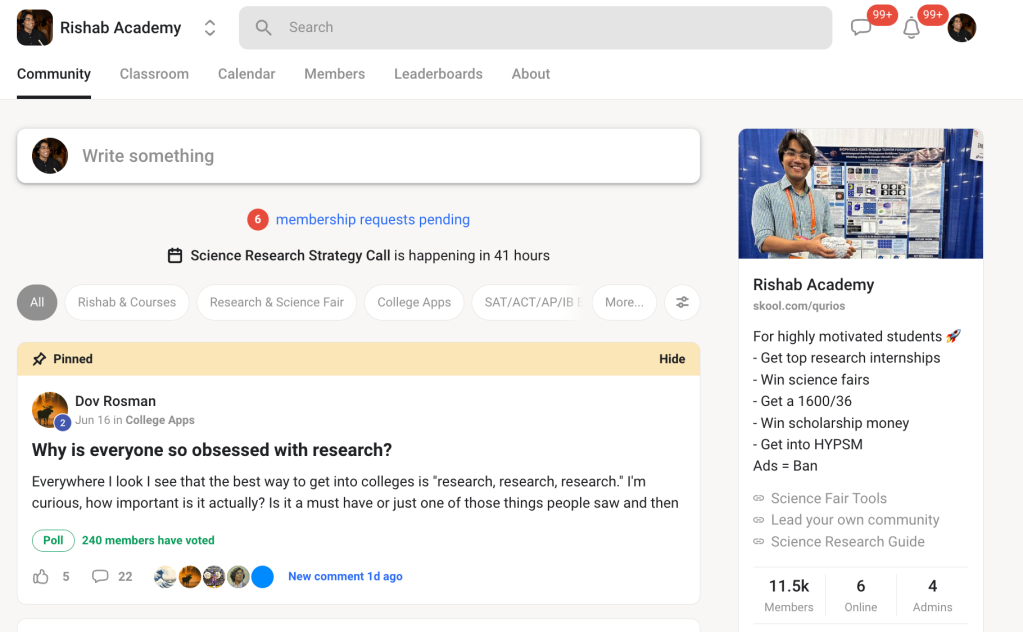Go to the Leaderboards tab

[438, 74]
